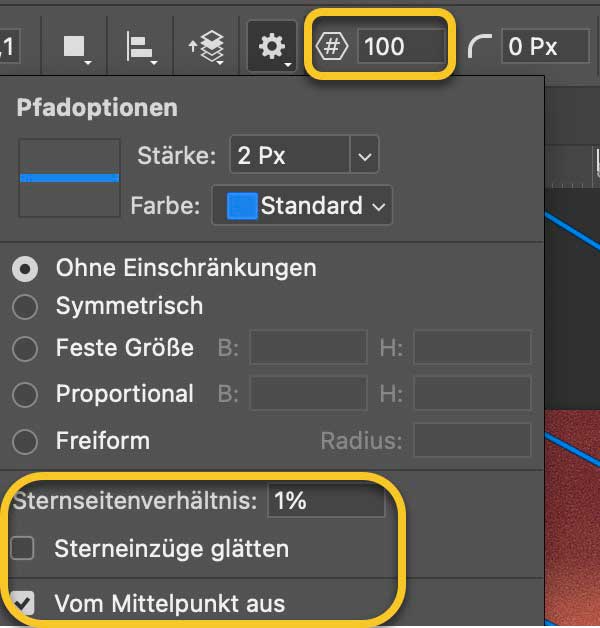This screenshot has height=628, width=600.
Task: Uncheck the Vom Mittelpunkt aus checkbox
Action: (x=22, y=603)
